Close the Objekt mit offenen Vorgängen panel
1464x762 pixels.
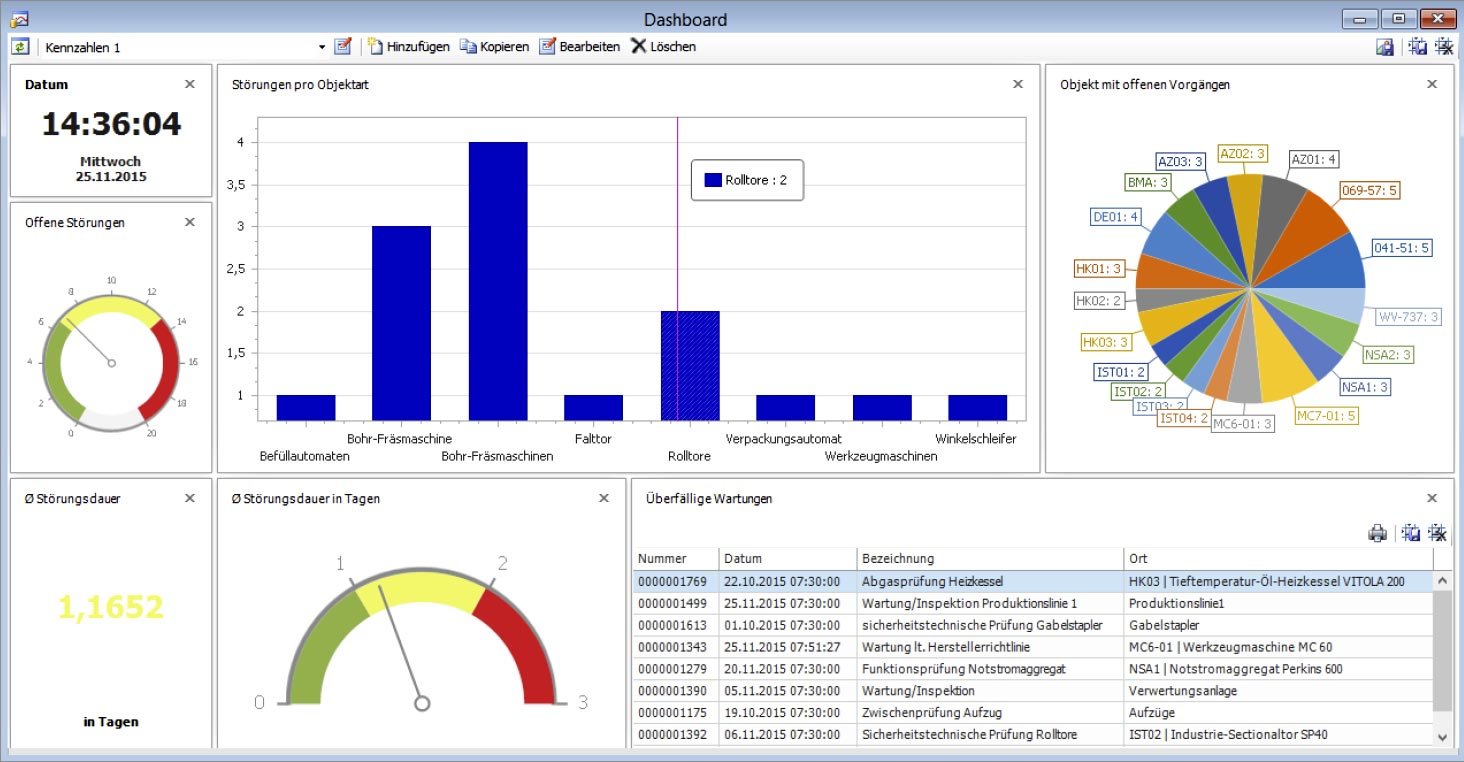pyautogui.click(x=1432, y=84)
